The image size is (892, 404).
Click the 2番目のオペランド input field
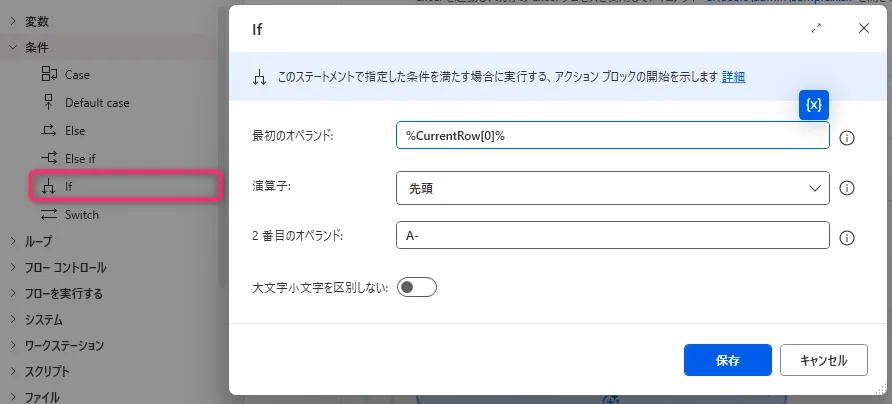[612, 236]
